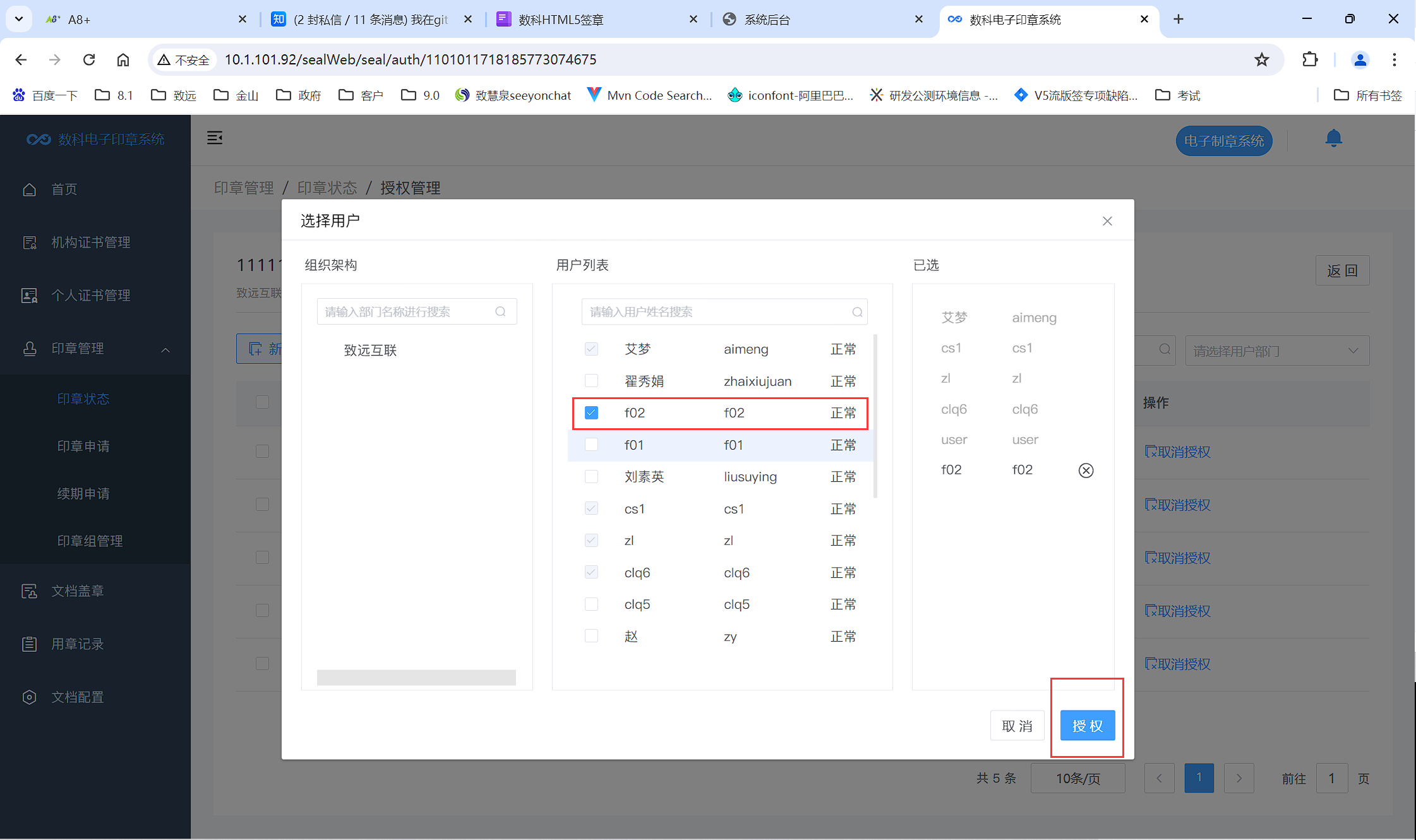The width and height of the screenshot is (1416, 840).
Task: Click the department search magnifier icon
Action: click(500, 312)
